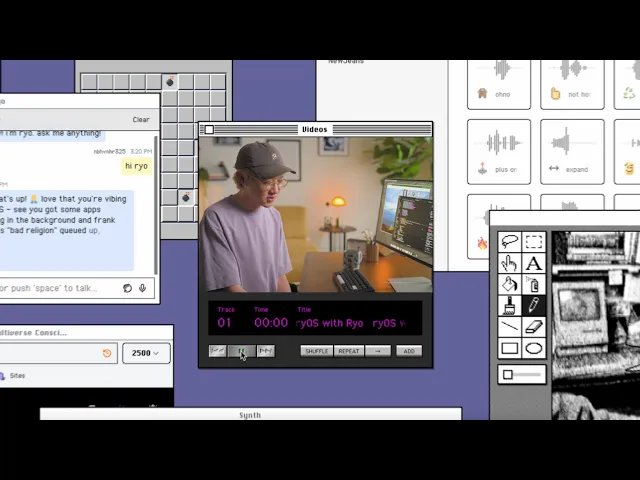The height and width of the screenshot is (480, 640).
Task: Select the Lasso tool in Paint
Action: [x=509, y=242]
